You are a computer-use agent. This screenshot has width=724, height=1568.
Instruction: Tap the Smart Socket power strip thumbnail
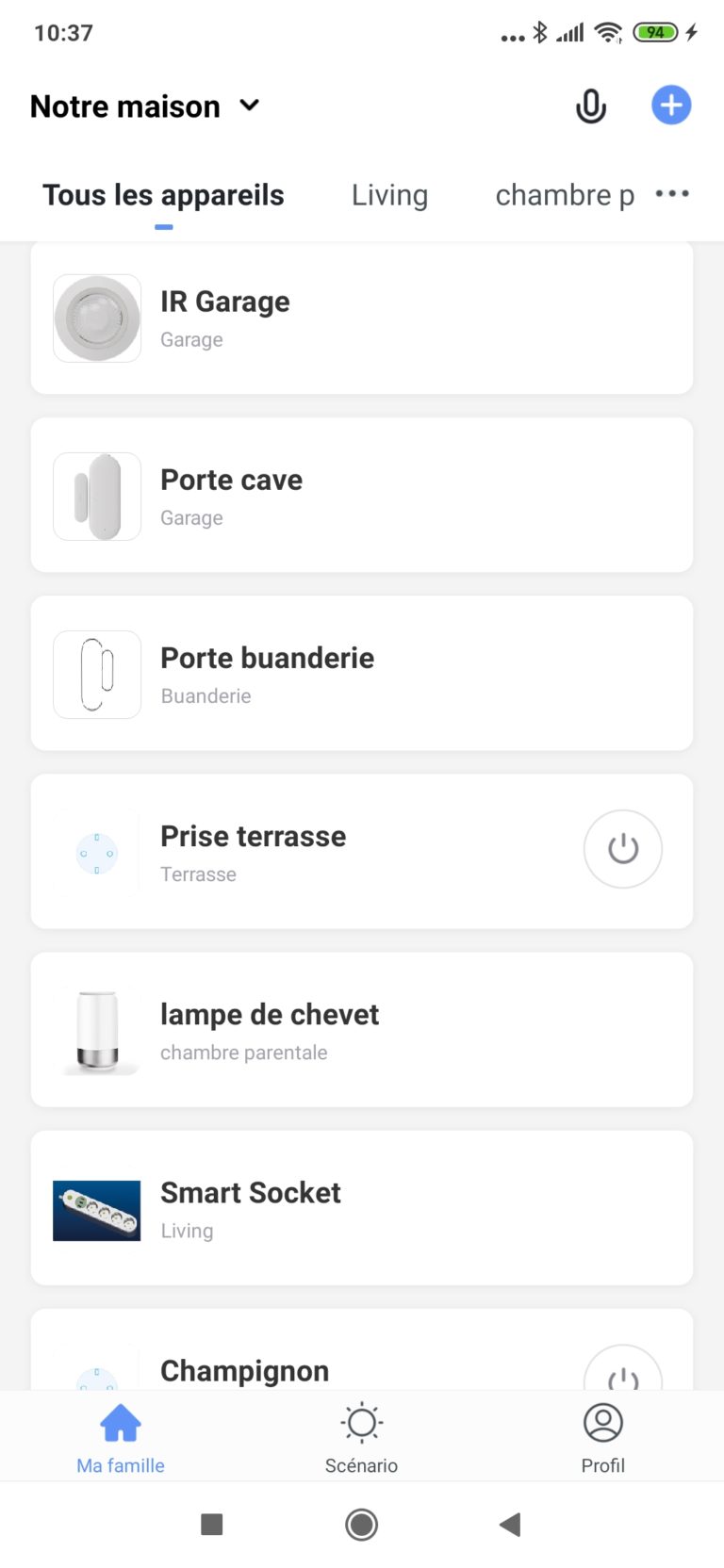pyautogui.click(x=97, y=1210)
